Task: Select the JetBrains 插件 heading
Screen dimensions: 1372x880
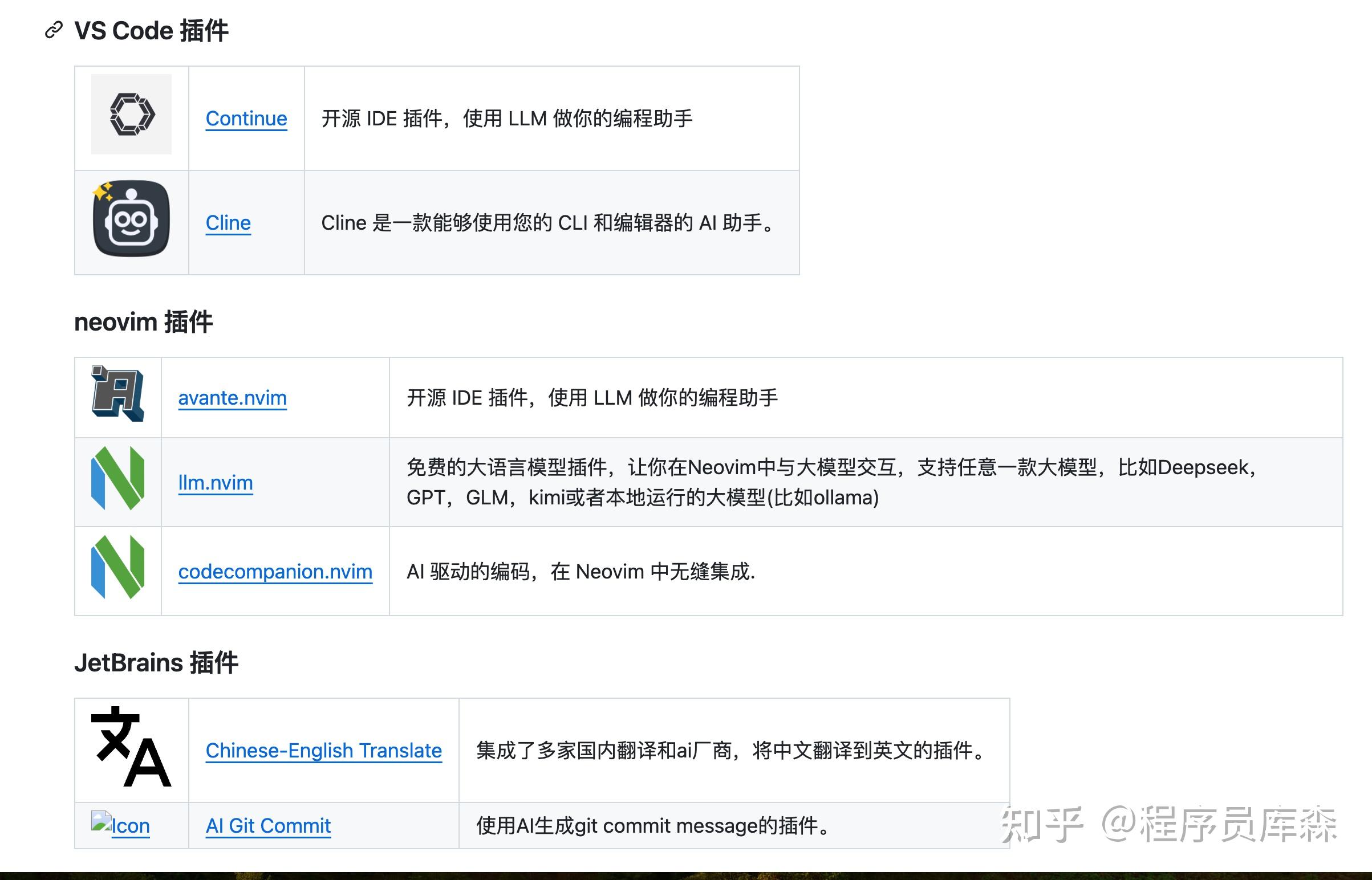Action: click(x=157, y=662)
